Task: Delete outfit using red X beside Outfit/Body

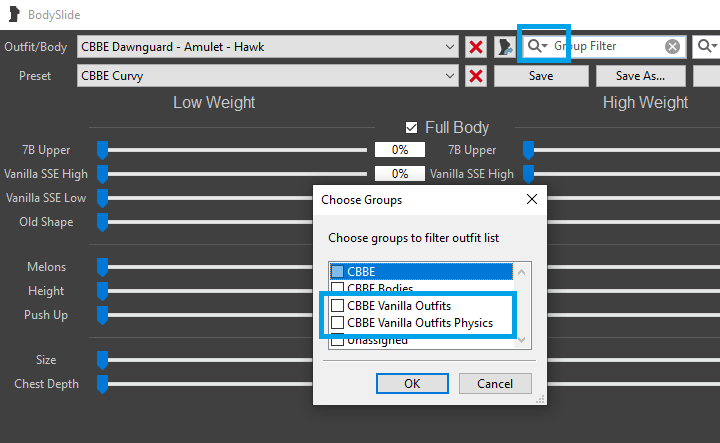Action: [476, 47]
